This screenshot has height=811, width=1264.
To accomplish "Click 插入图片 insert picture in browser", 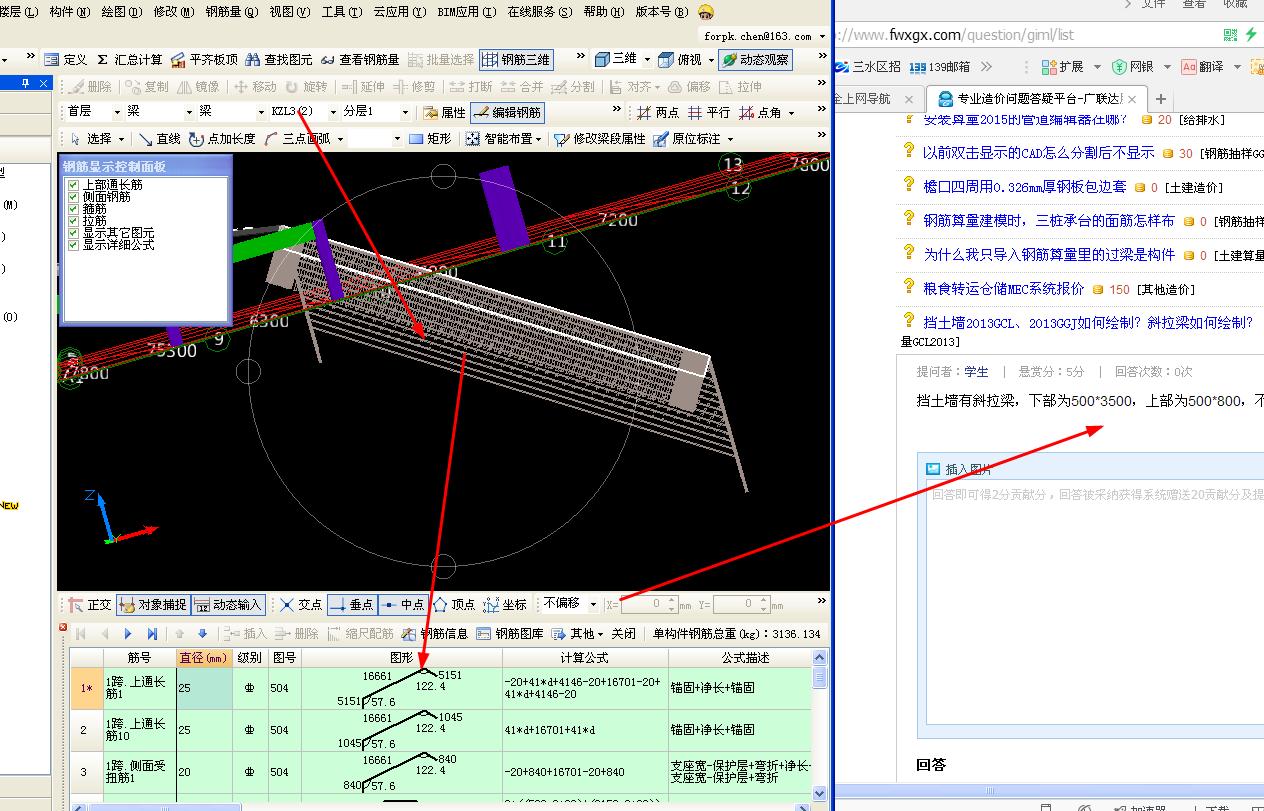I will point(959,468).
